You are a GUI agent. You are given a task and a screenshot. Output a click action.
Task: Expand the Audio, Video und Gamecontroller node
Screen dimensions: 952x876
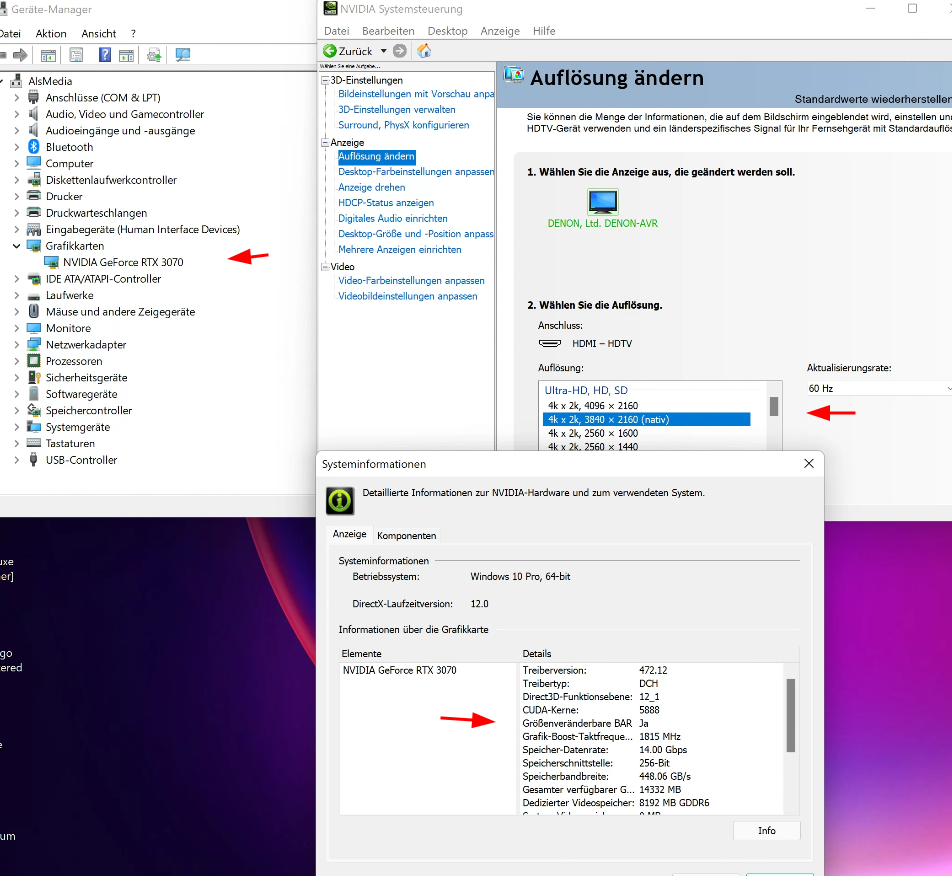coord(16,114)
